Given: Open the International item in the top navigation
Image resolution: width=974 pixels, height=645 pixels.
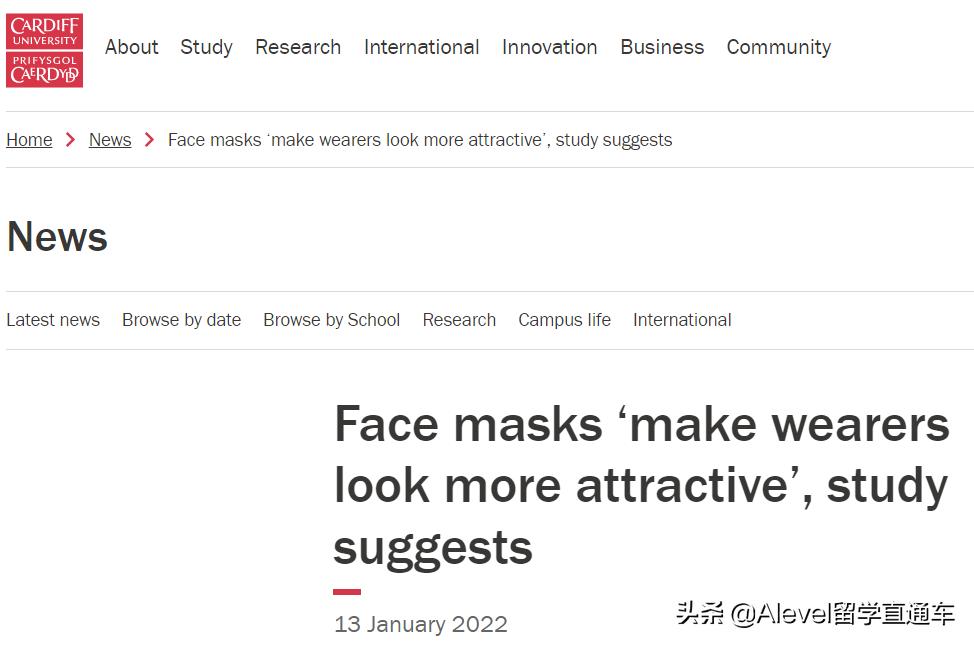Looking at the screenshot, I should tap(422, 47).
